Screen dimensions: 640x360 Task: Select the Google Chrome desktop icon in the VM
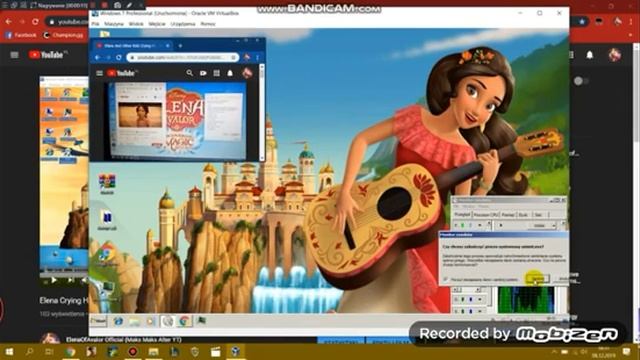click(107, 255)
